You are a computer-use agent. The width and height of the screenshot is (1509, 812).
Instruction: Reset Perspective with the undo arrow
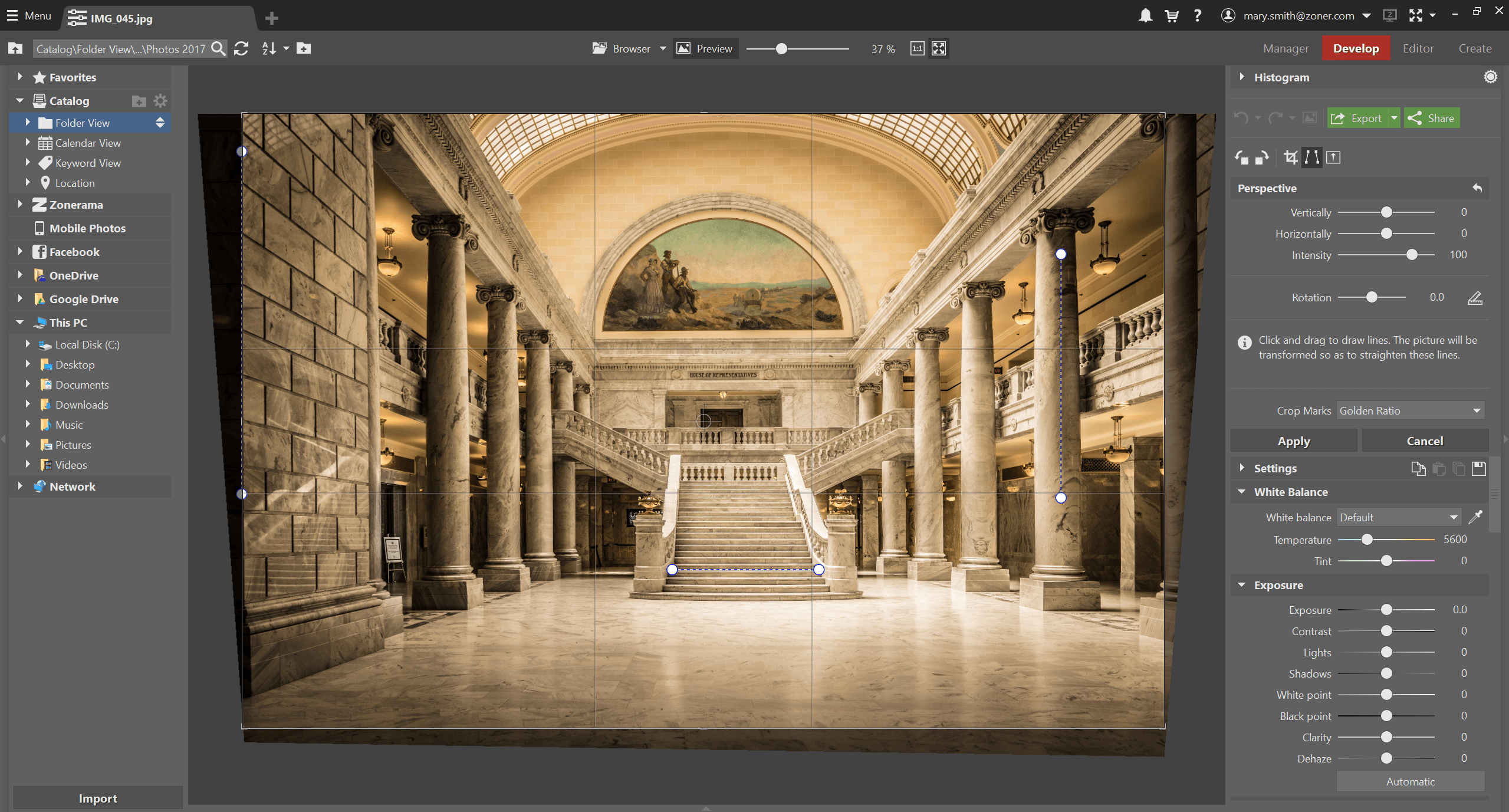pos(1477,188)
